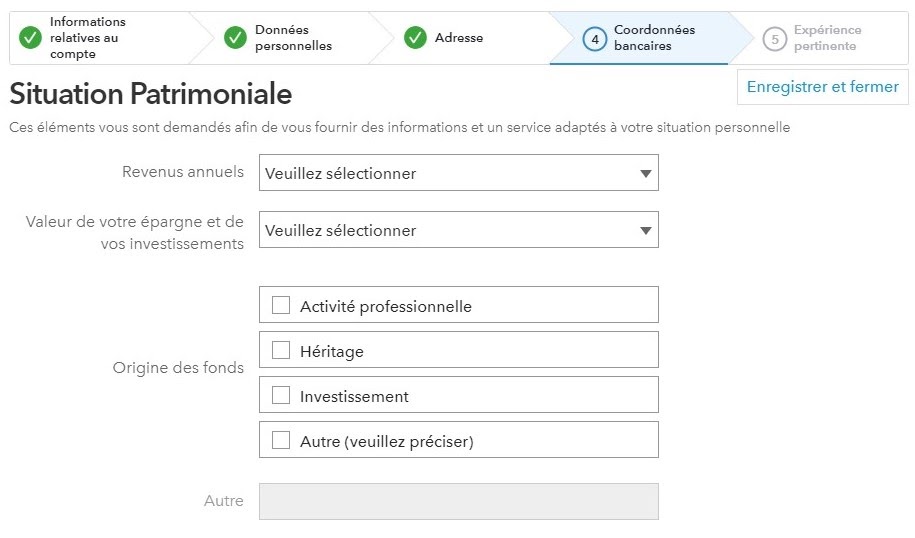Open the Revenus annuels dropdown
Image resolution: width=915 pixels, height=538 pixels.
point(458,173)
